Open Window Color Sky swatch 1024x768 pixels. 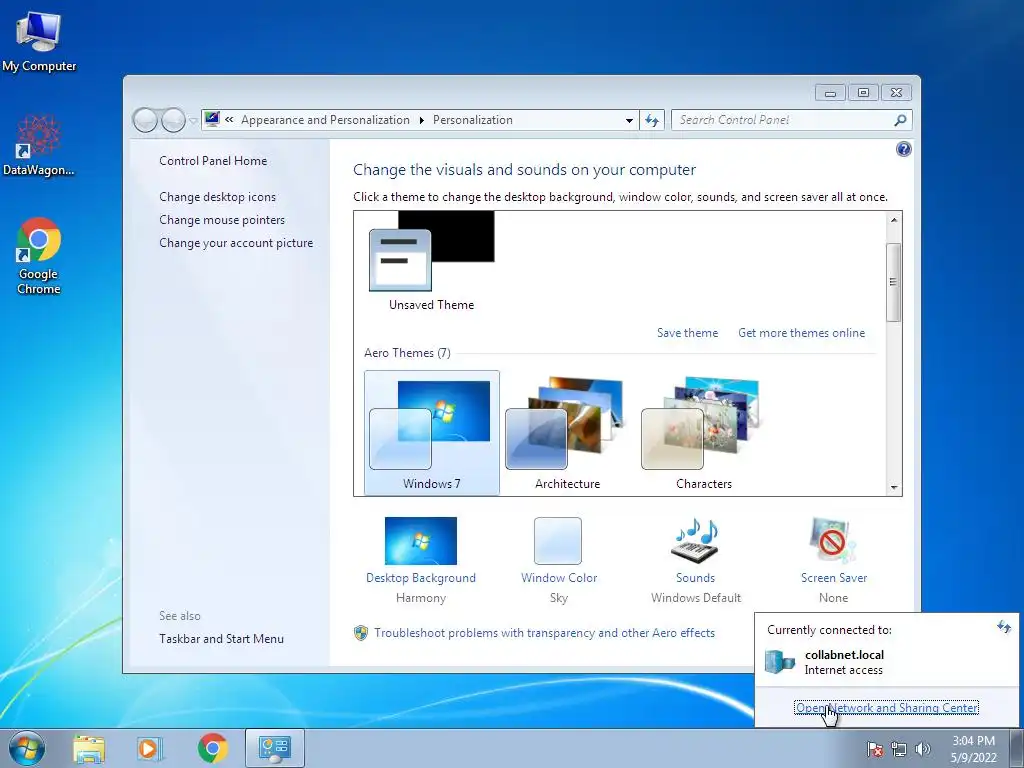(x=558, y=541)
